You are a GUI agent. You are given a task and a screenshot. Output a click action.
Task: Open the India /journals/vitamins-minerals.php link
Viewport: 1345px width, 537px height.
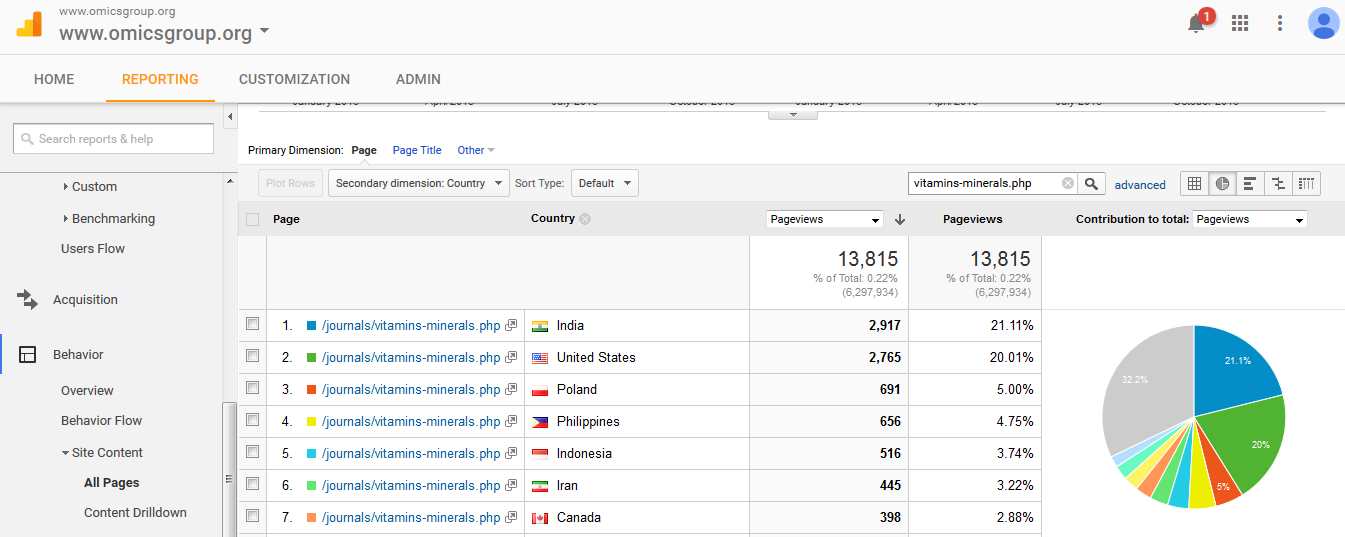click(x=411, y=326)
